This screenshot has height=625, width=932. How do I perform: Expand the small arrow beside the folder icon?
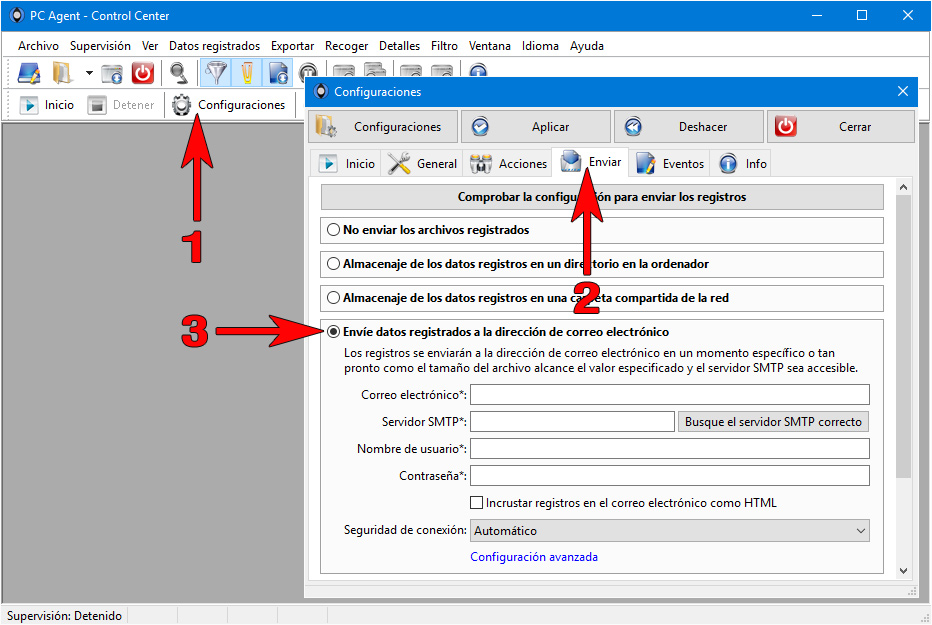[89, 73]
